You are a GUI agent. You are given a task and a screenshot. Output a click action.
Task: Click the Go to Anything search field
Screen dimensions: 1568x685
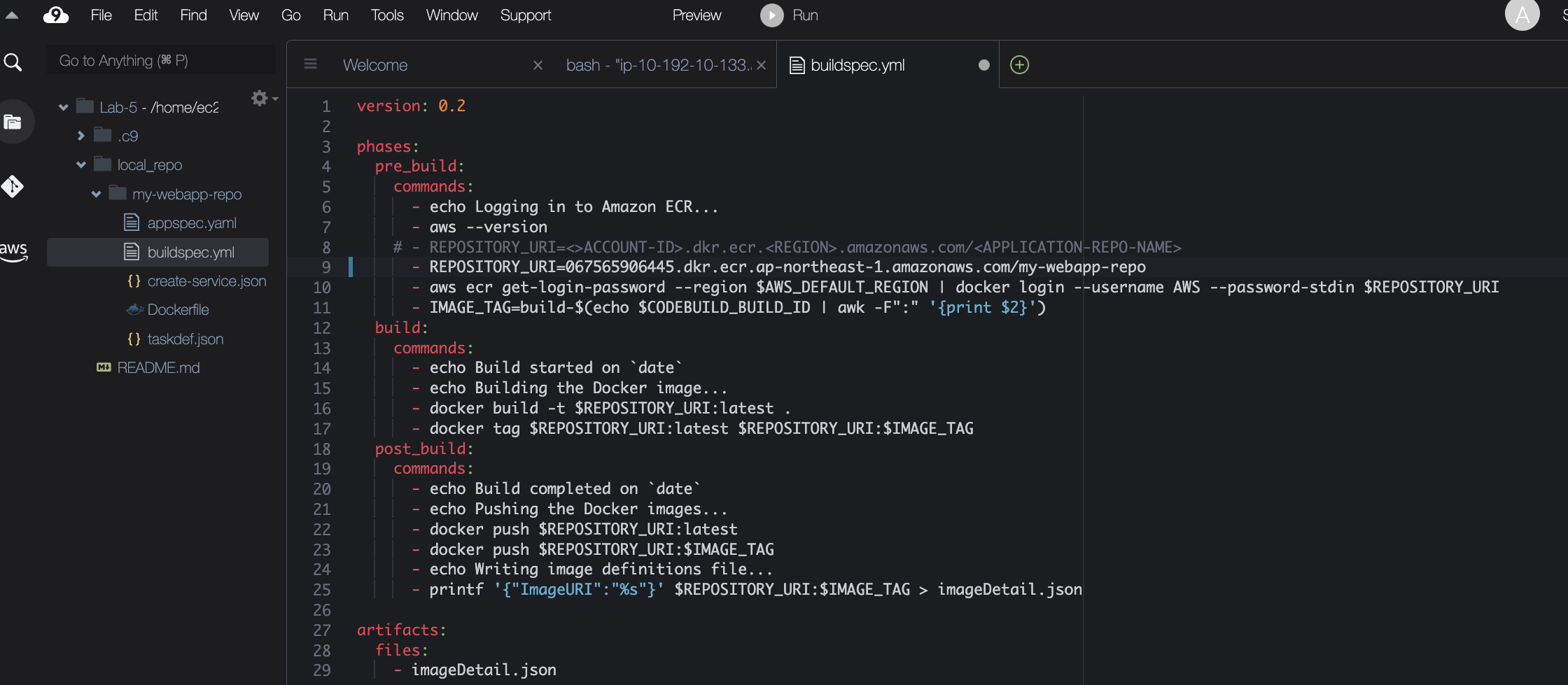tap(161, 61)
